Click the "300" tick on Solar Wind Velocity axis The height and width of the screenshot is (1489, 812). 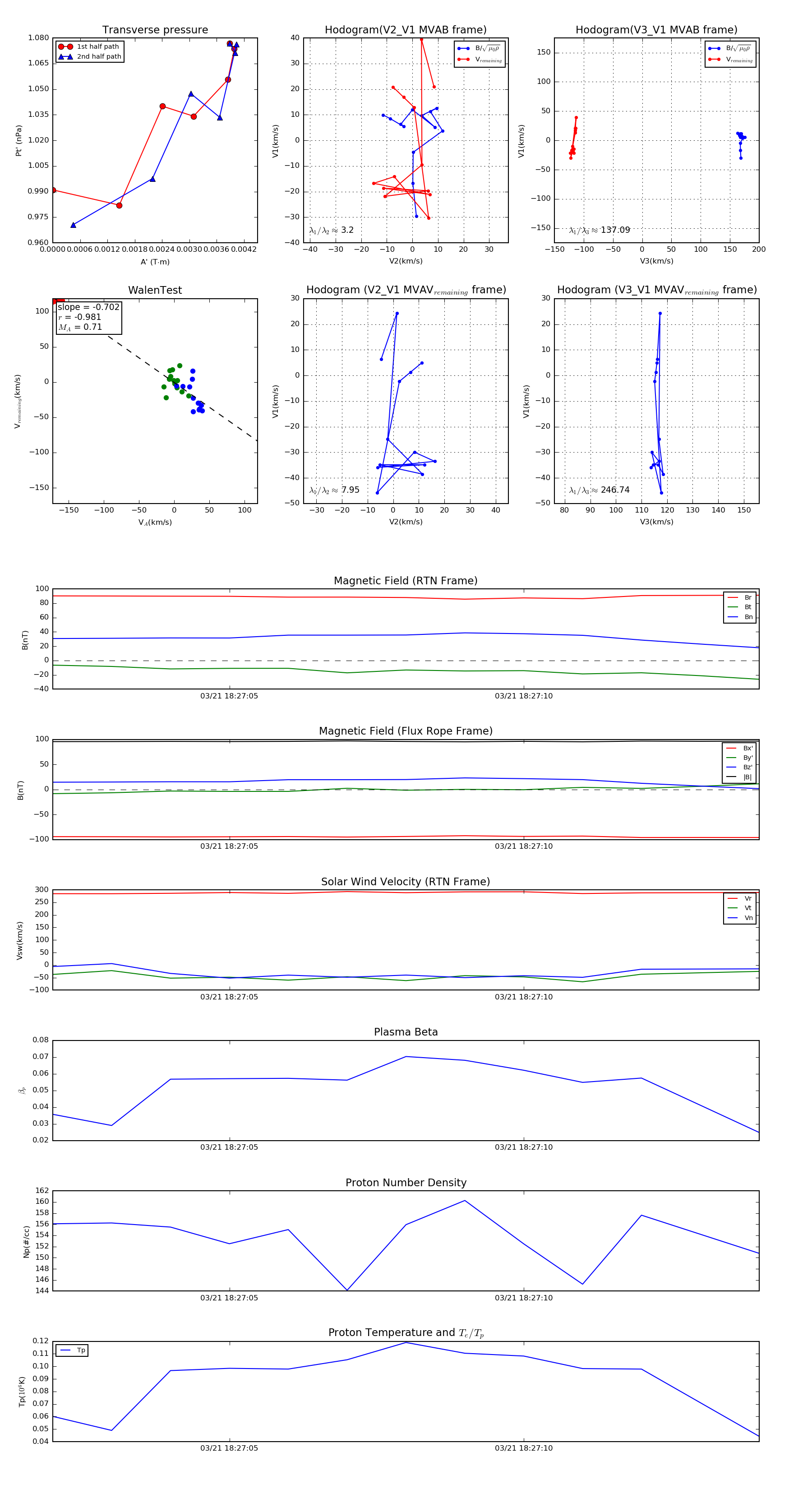[42, 890]
